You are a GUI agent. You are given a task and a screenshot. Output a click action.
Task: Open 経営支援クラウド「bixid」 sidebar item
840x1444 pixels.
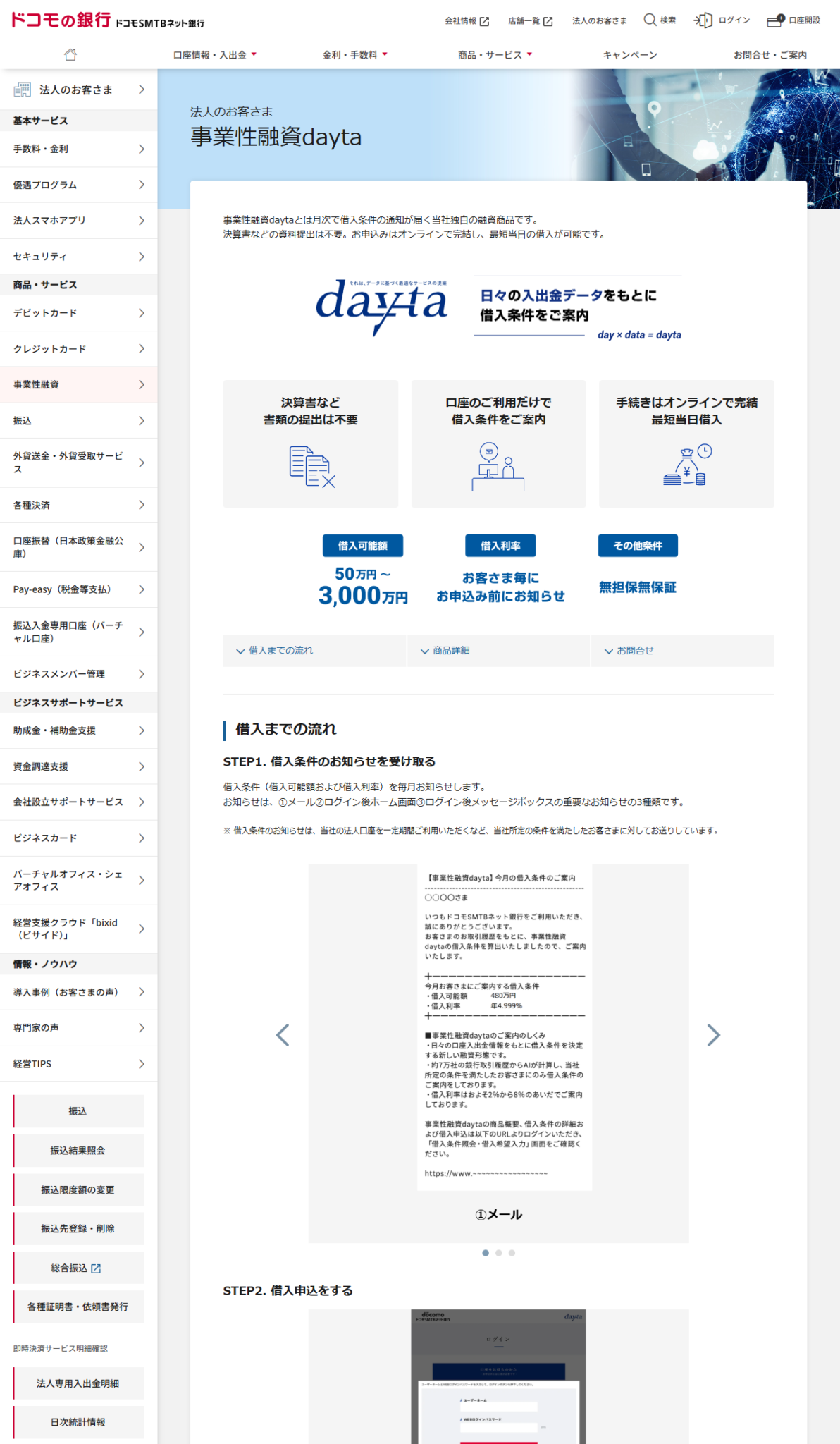tap(79, 929)
